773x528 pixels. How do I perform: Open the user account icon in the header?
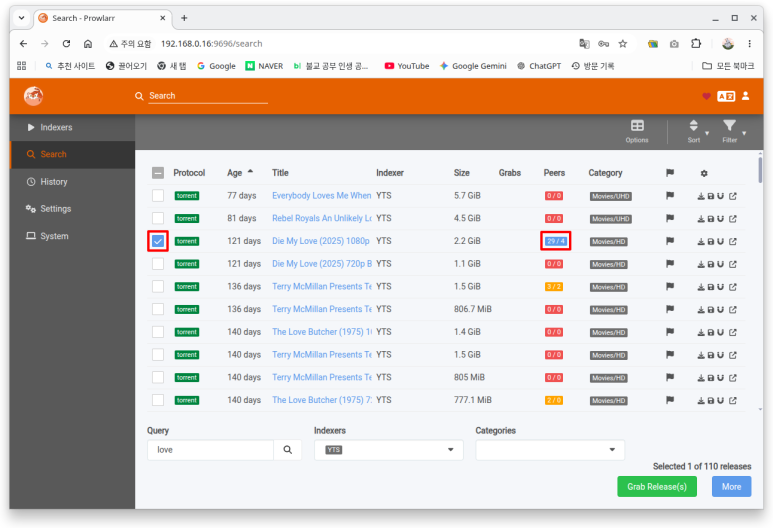click(745, 96)
